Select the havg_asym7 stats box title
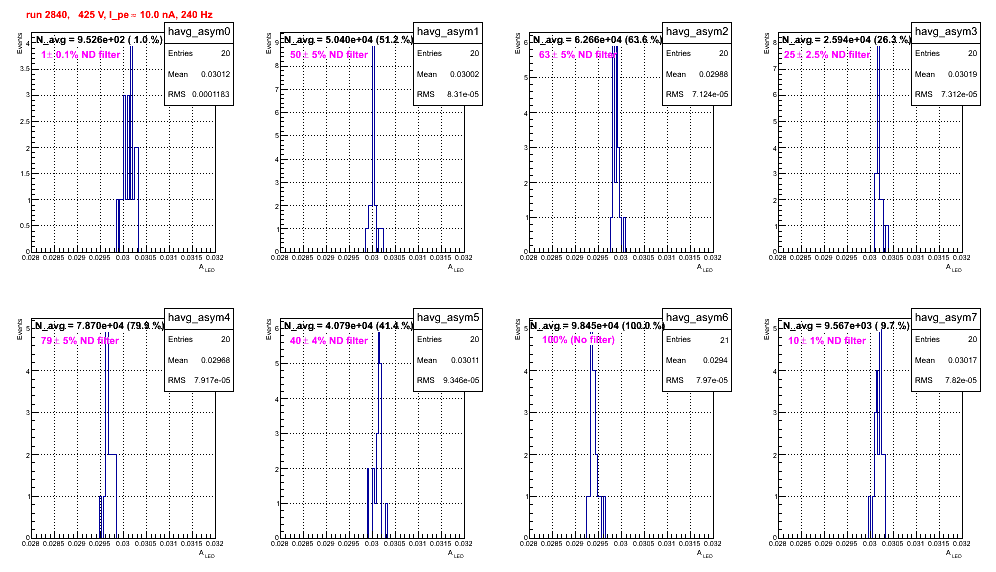 click(946, 318)
